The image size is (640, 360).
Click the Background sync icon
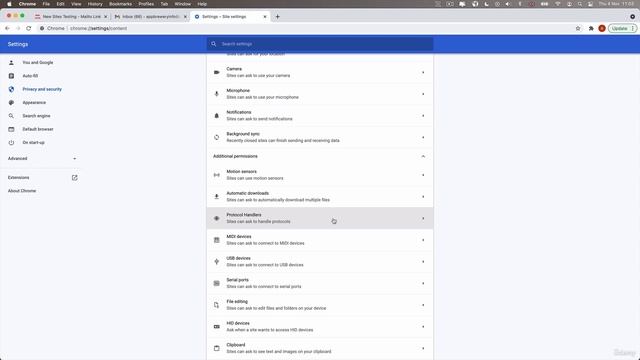coord(217,137)
